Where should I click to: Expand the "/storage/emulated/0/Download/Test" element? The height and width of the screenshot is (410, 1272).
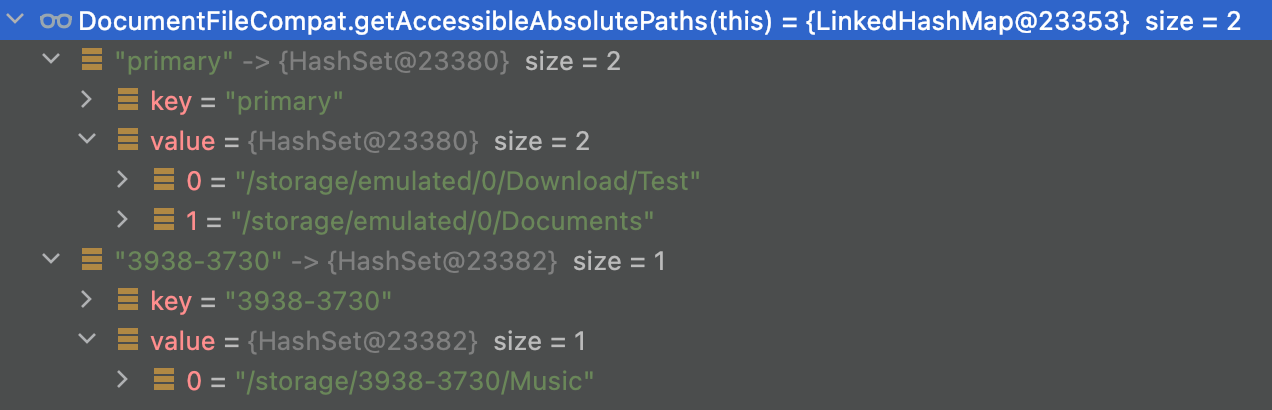[123, 181]
